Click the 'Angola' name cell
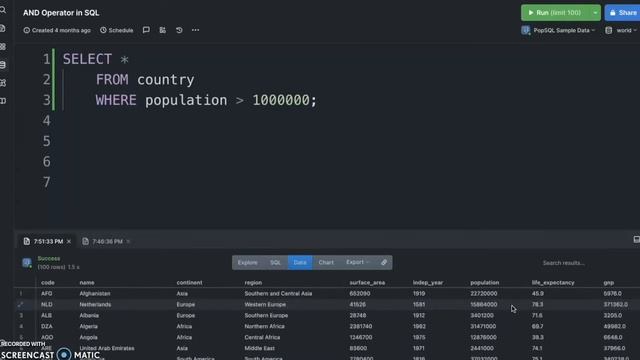 88,338
